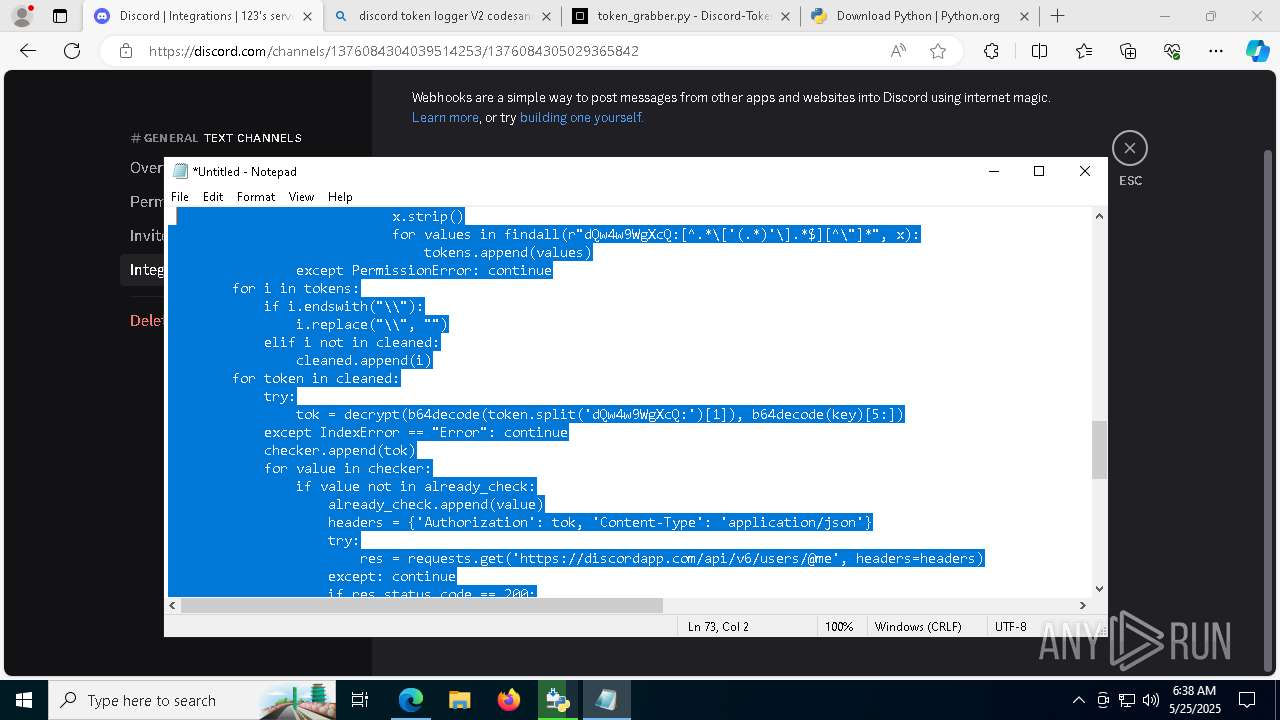Open the Edge profile avatar icon
This screenshot has height=720, width=1280.
pos(22,16)
